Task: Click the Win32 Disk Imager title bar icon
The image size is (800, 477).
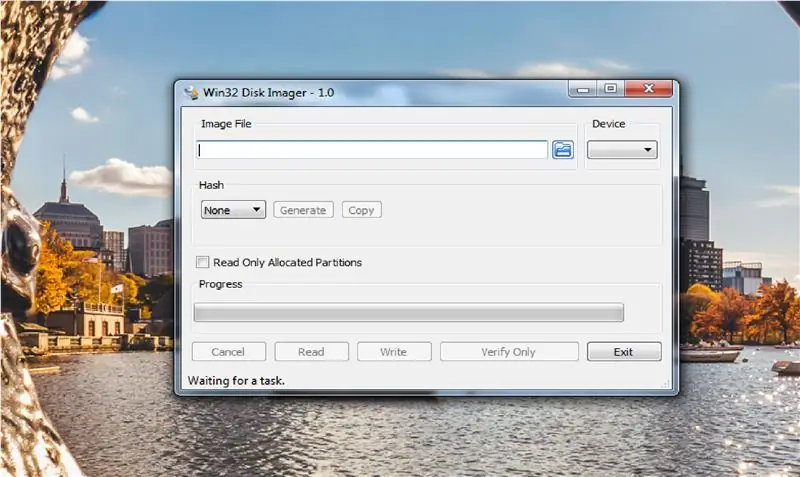Action: coord(191,93)
